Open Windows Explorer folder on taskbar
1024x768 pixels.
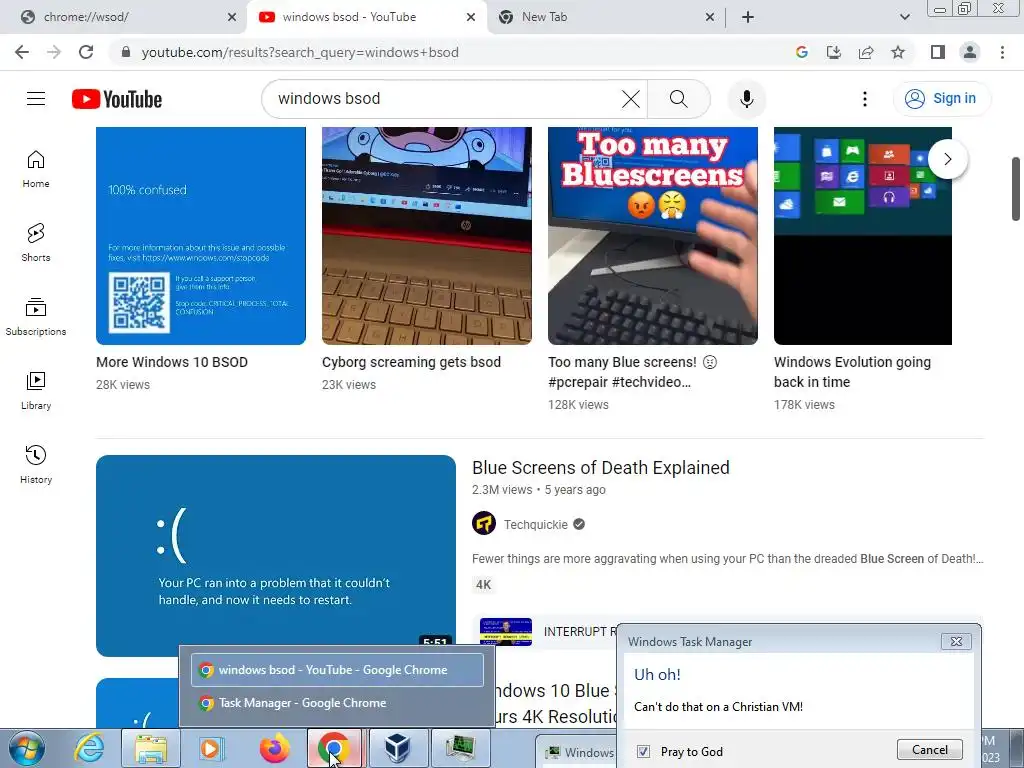tap(151, 748)
